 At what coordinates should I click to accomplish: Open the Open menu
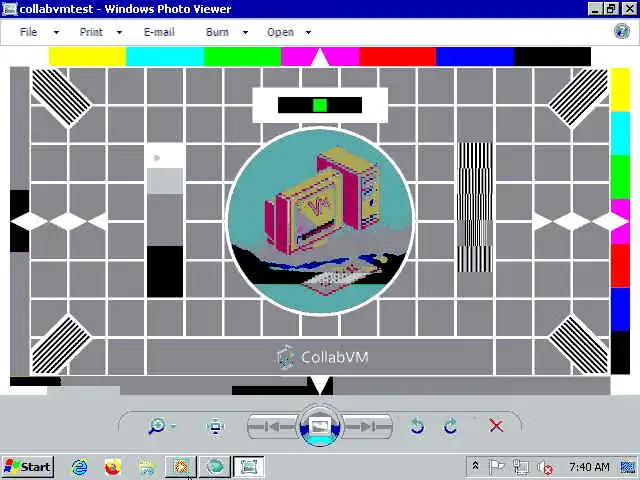coord(280,32)
